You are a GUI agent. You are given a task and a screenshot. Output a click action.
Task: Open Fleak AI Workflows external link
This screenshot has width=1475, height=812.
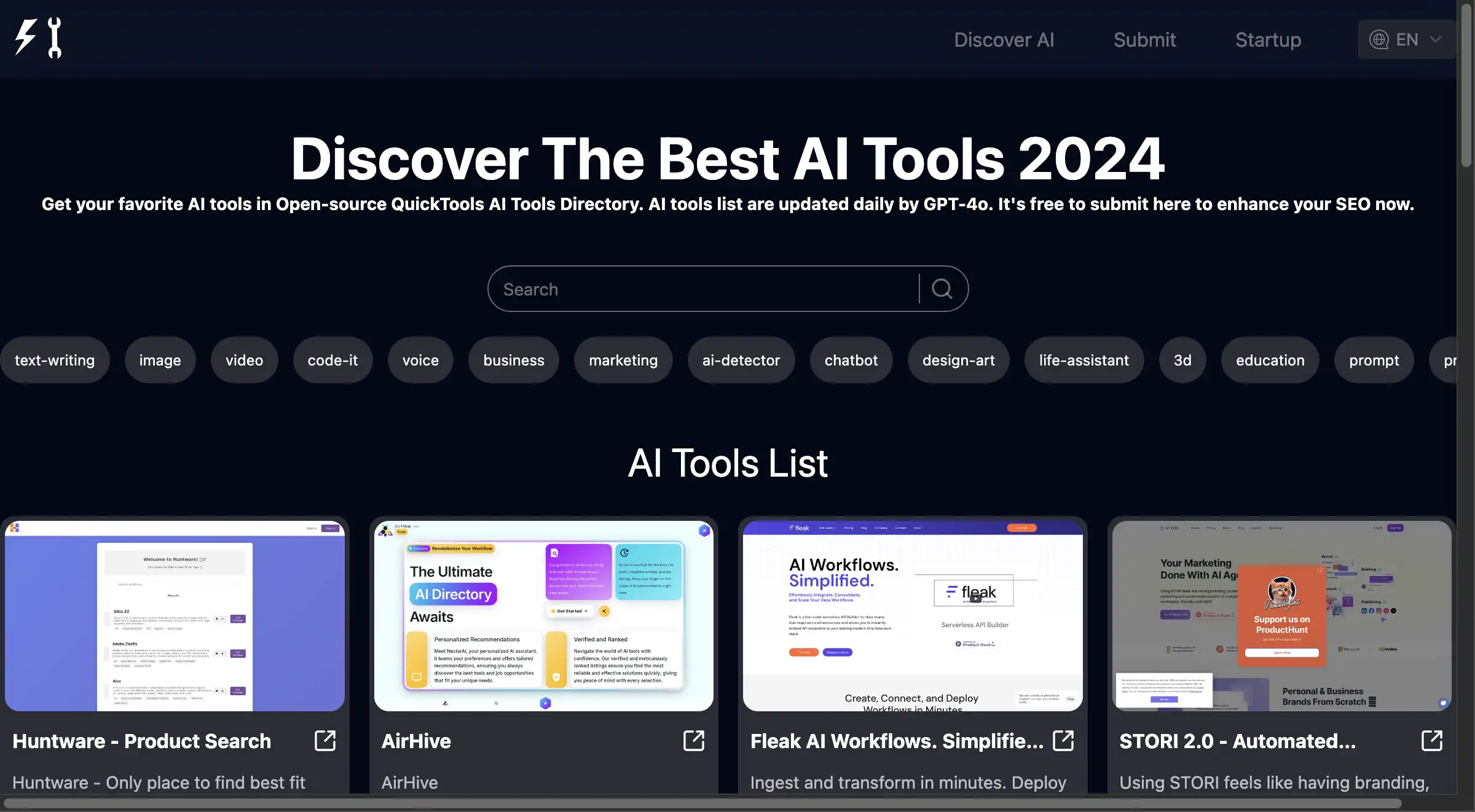click(x=1064, y=740)
